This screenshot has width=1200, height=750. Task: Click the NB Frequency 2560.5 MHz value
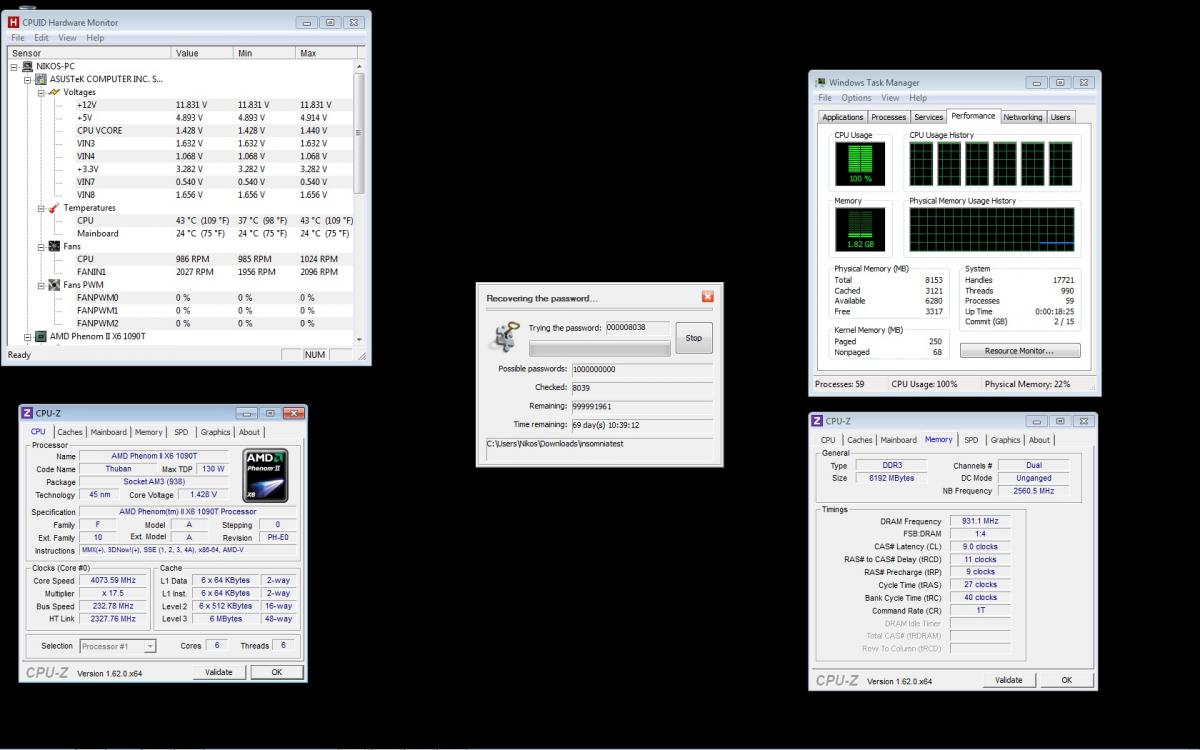tap(1033, 491)
